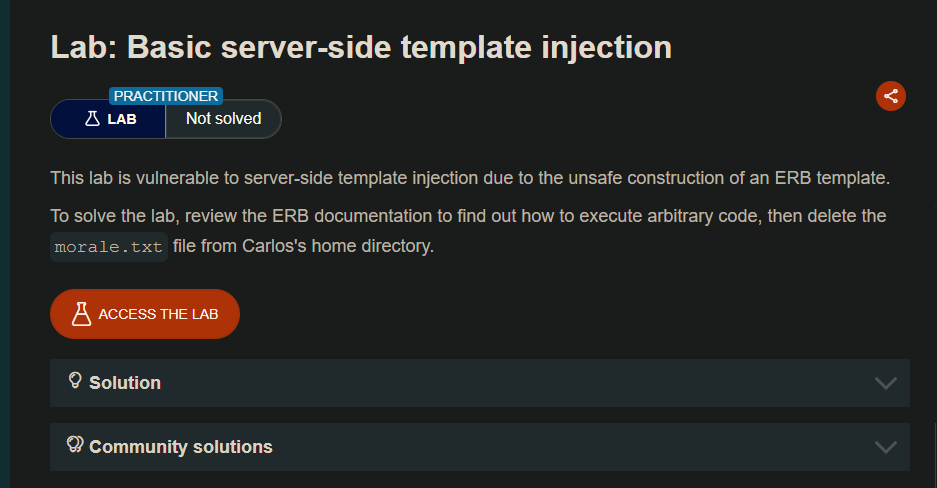Click the PRACTITIONER difficulty tag
Screen dimensions: 937x488
[166, 96]
